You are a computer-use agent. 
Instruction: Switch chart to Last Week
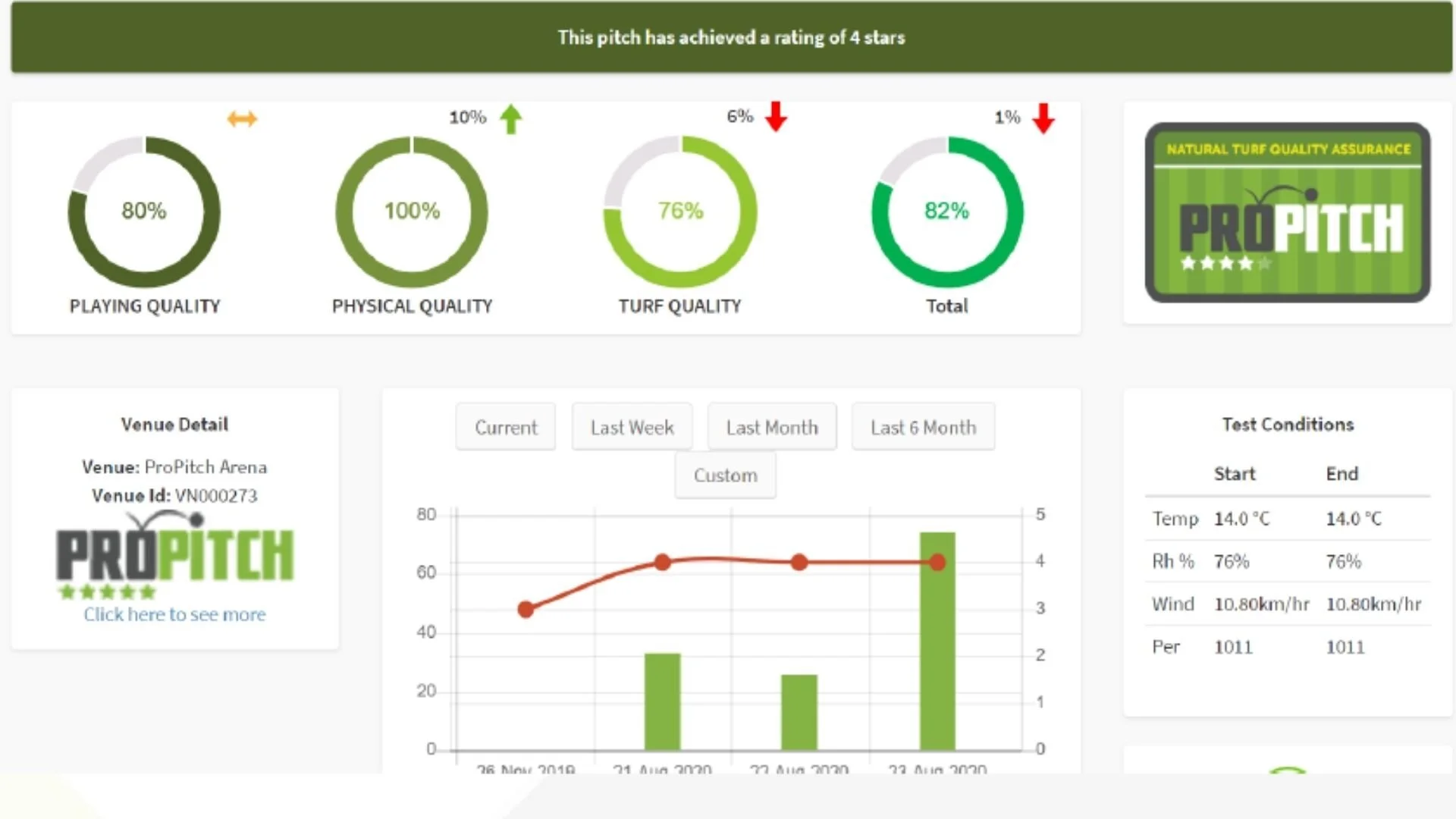click(632, 428)
